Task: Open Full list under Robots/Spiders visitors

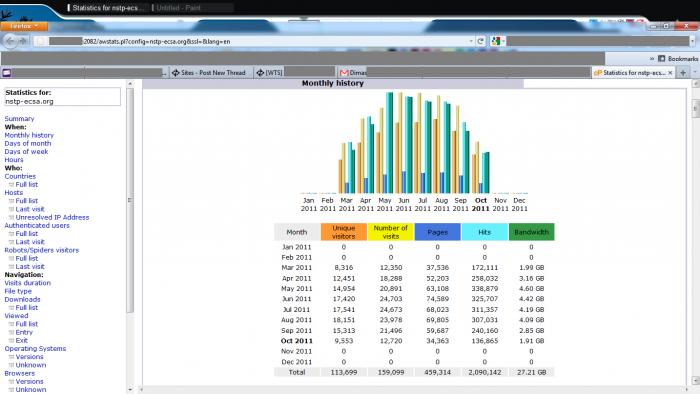Action: (x=27, y=258)
